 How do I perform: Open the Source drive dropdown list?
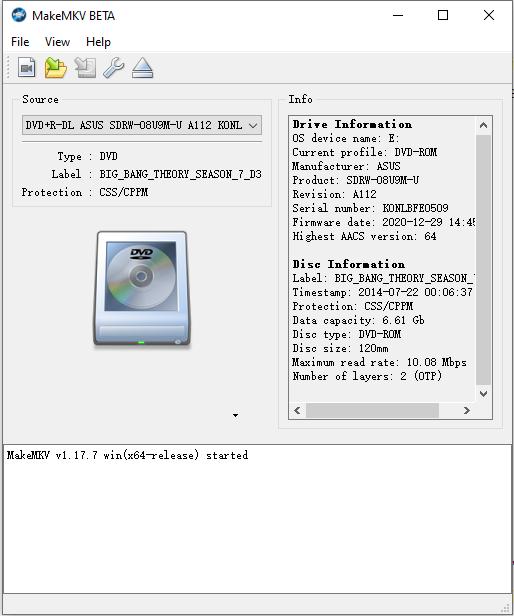(x=142, y=125)
